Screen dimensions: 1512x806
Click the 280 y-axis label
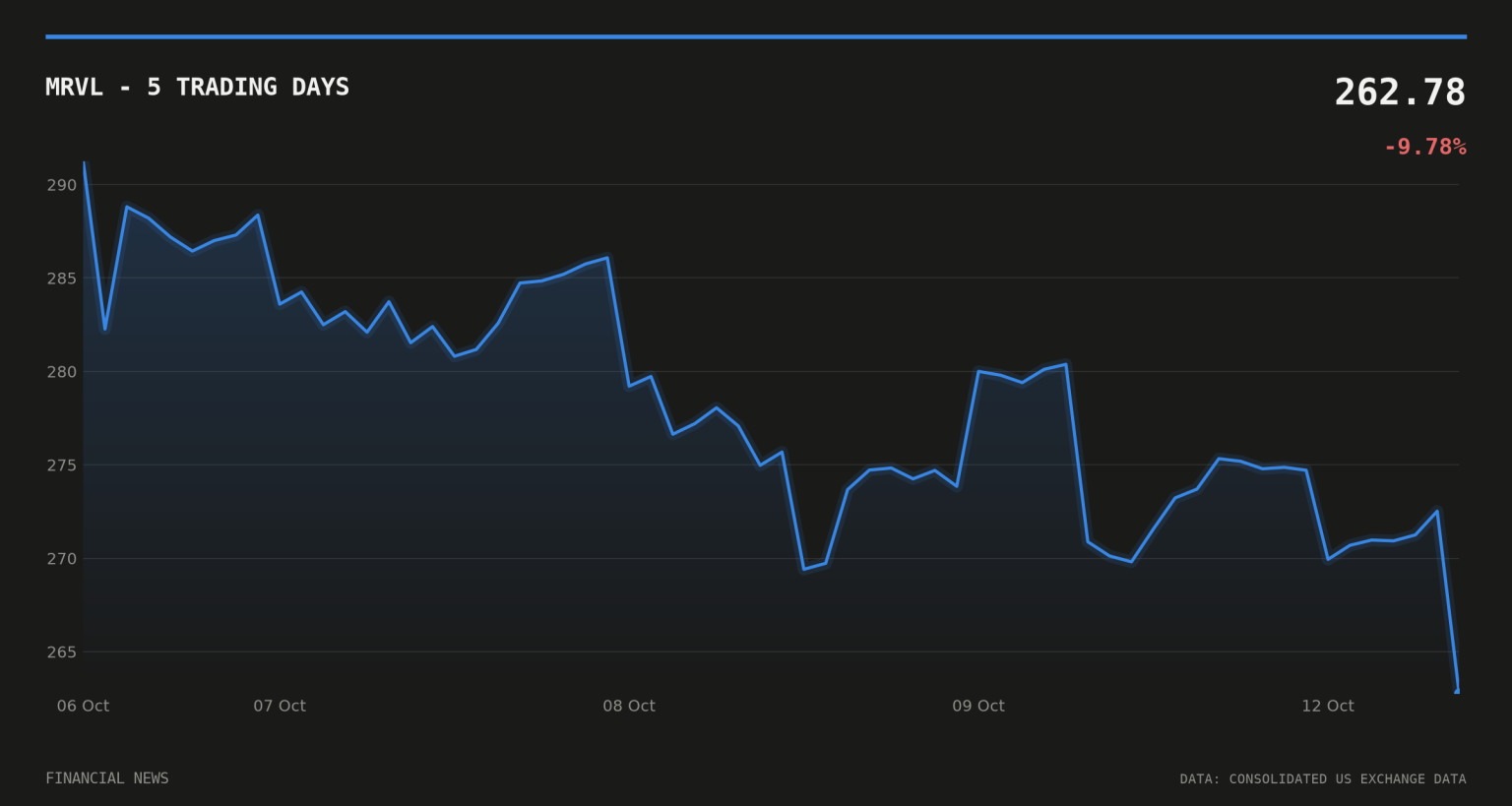[x=62, y=372]
